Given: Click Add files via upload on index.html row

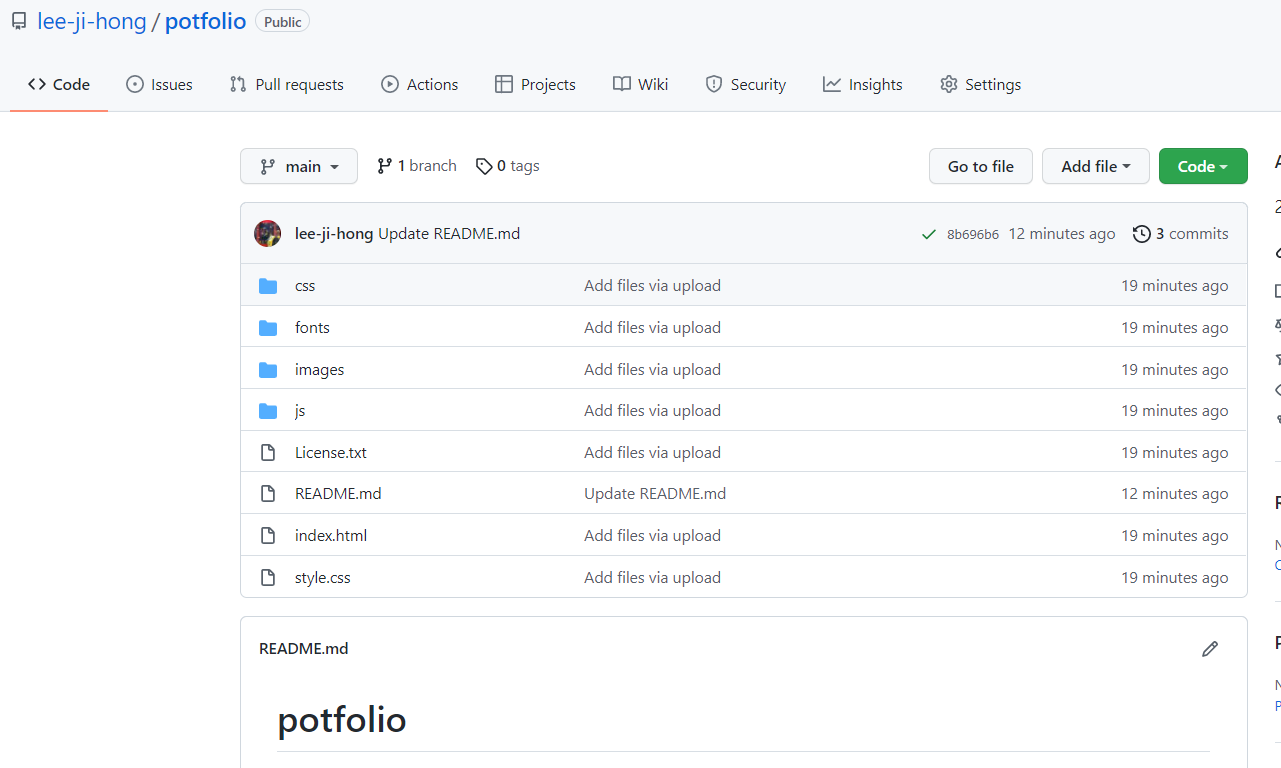Looking at the screenshot, I should 652,536.
